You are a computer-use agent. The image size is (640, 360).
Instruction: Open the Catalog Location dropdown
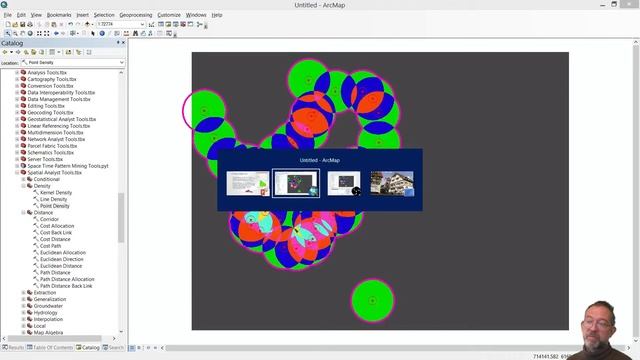[122, 62]
